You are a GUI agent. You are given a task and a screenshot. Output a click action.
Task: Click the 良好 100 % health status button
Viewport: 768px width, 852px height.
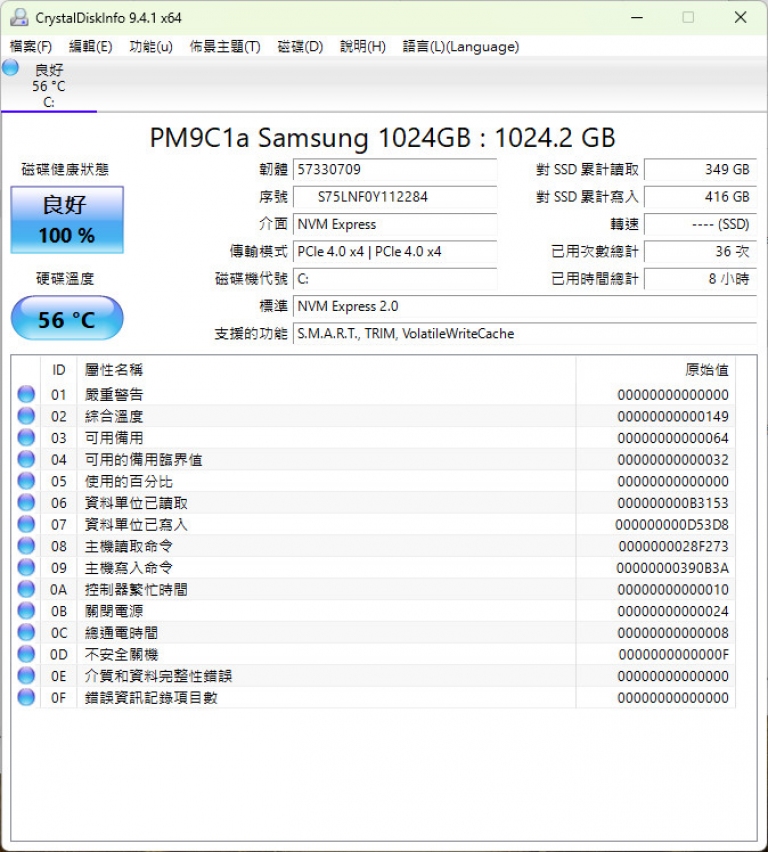coord(67,220)
